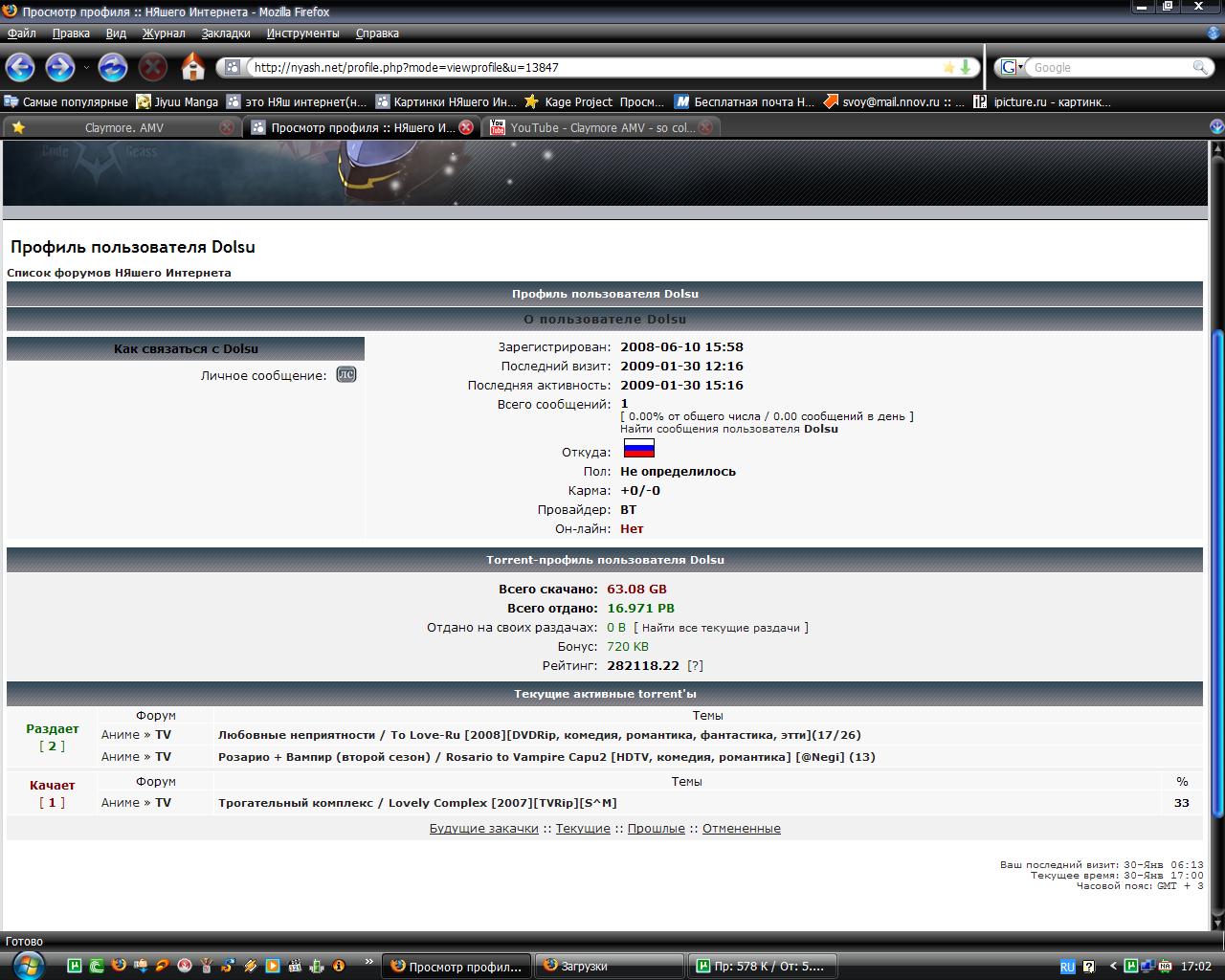Click the uTorrent tray icon
Screen dimensions: 1225x980
[x=1131, y=967]
